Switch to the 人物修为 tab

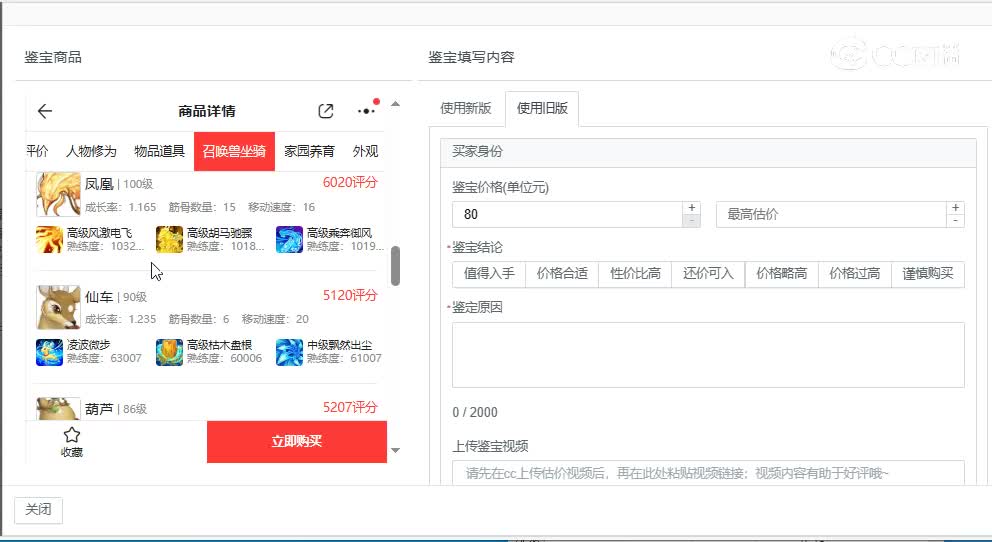point(91,151)
